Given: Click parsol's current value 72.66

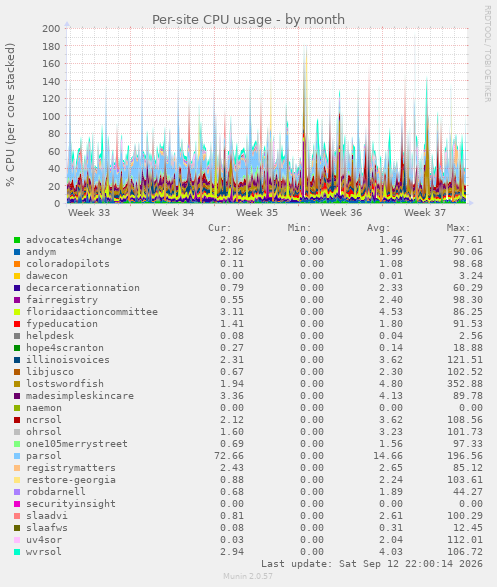Looking at the screenshot, I should pyautogui.click(x=229, y=456).
